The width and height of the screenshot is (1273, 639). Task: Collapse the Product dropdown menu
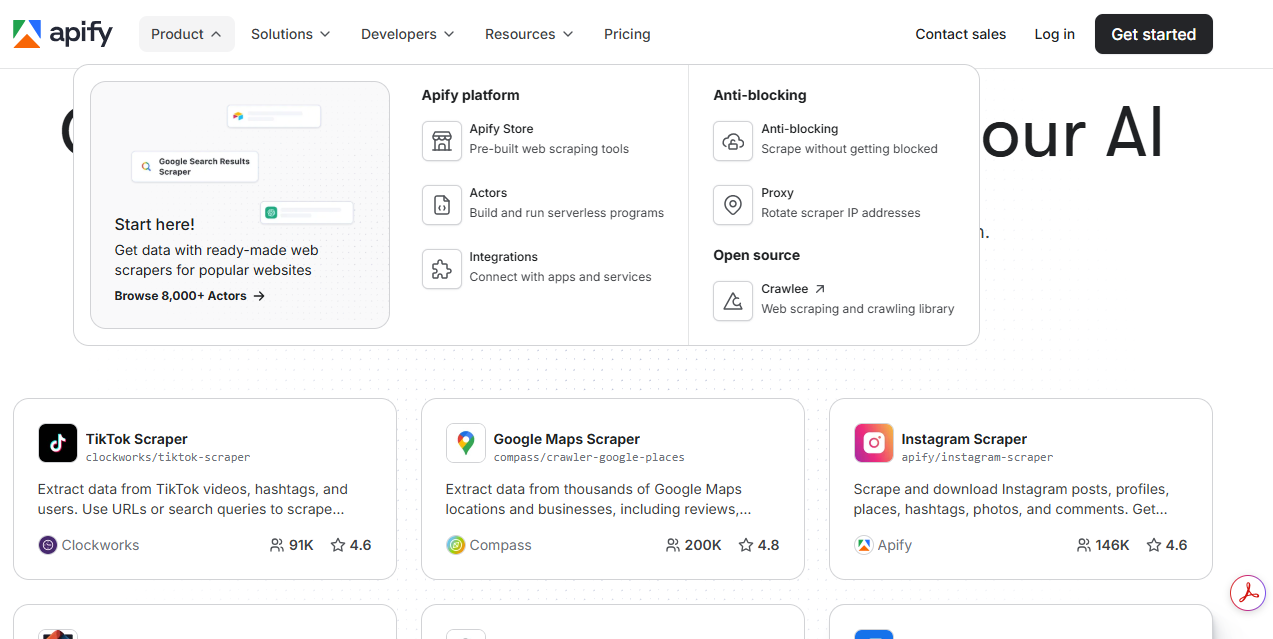click(x=186, y=34)
